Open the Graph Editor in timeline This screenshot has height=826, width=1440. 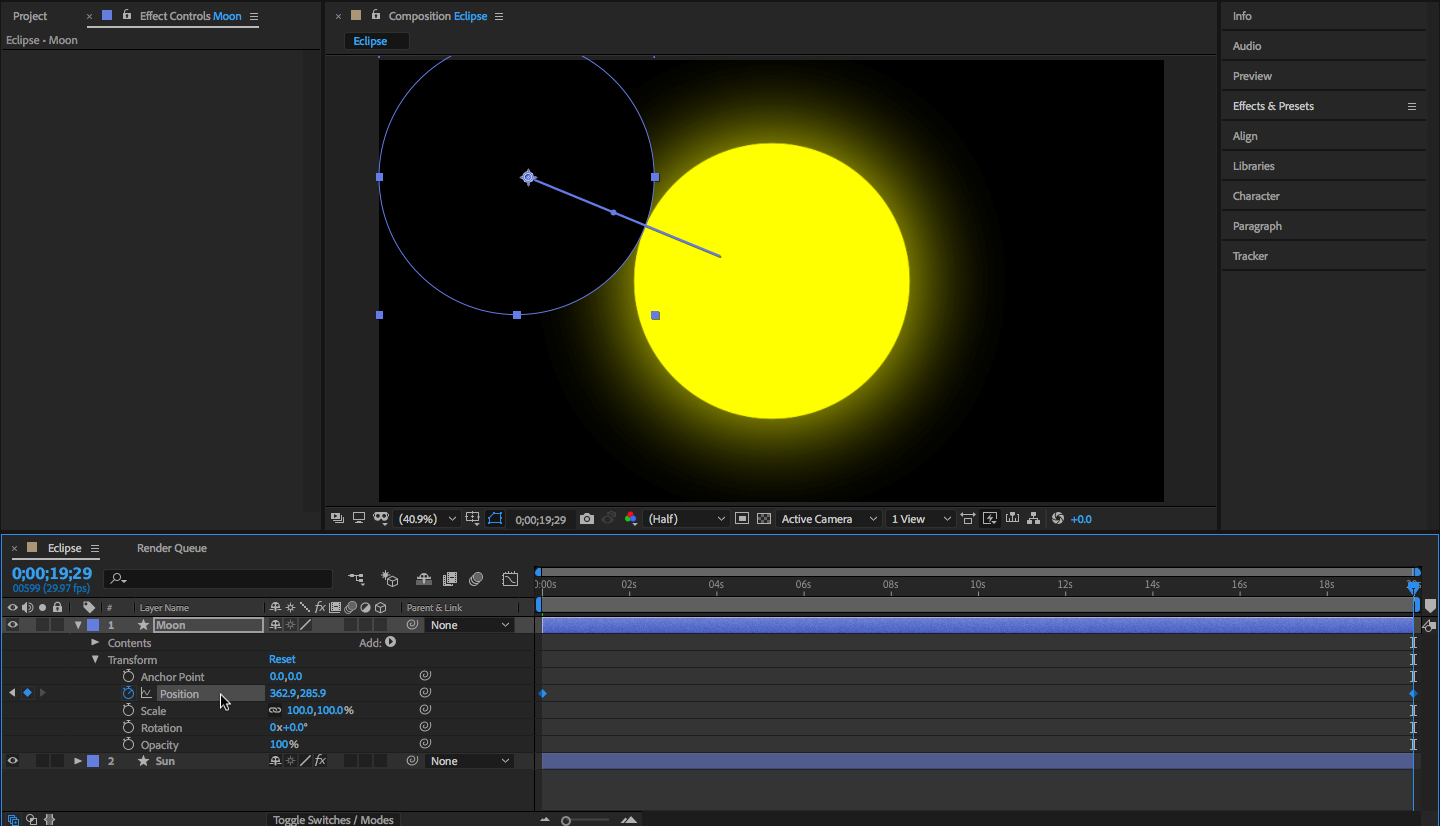(510, 579)
